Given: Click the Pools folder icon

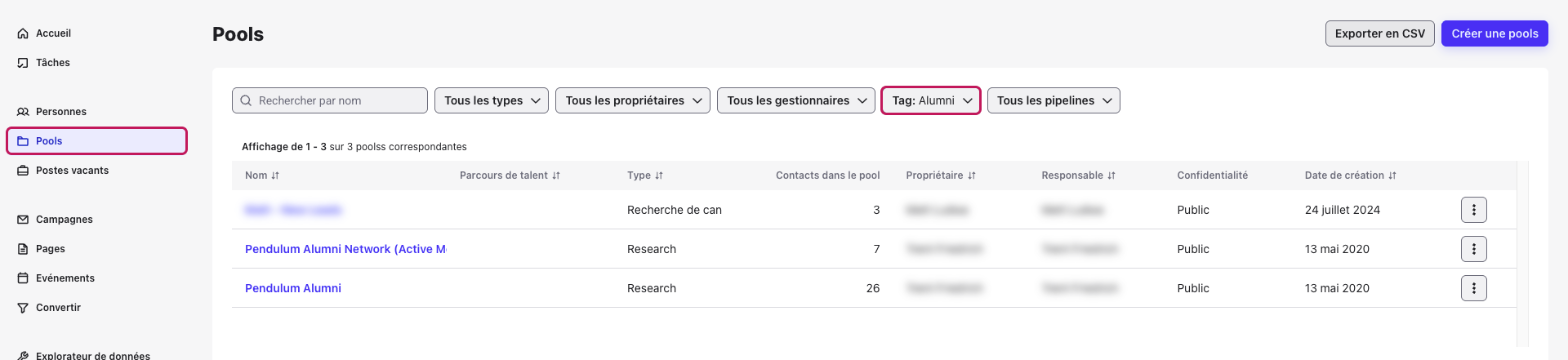Looking at the screenshot, I should 23,141.
